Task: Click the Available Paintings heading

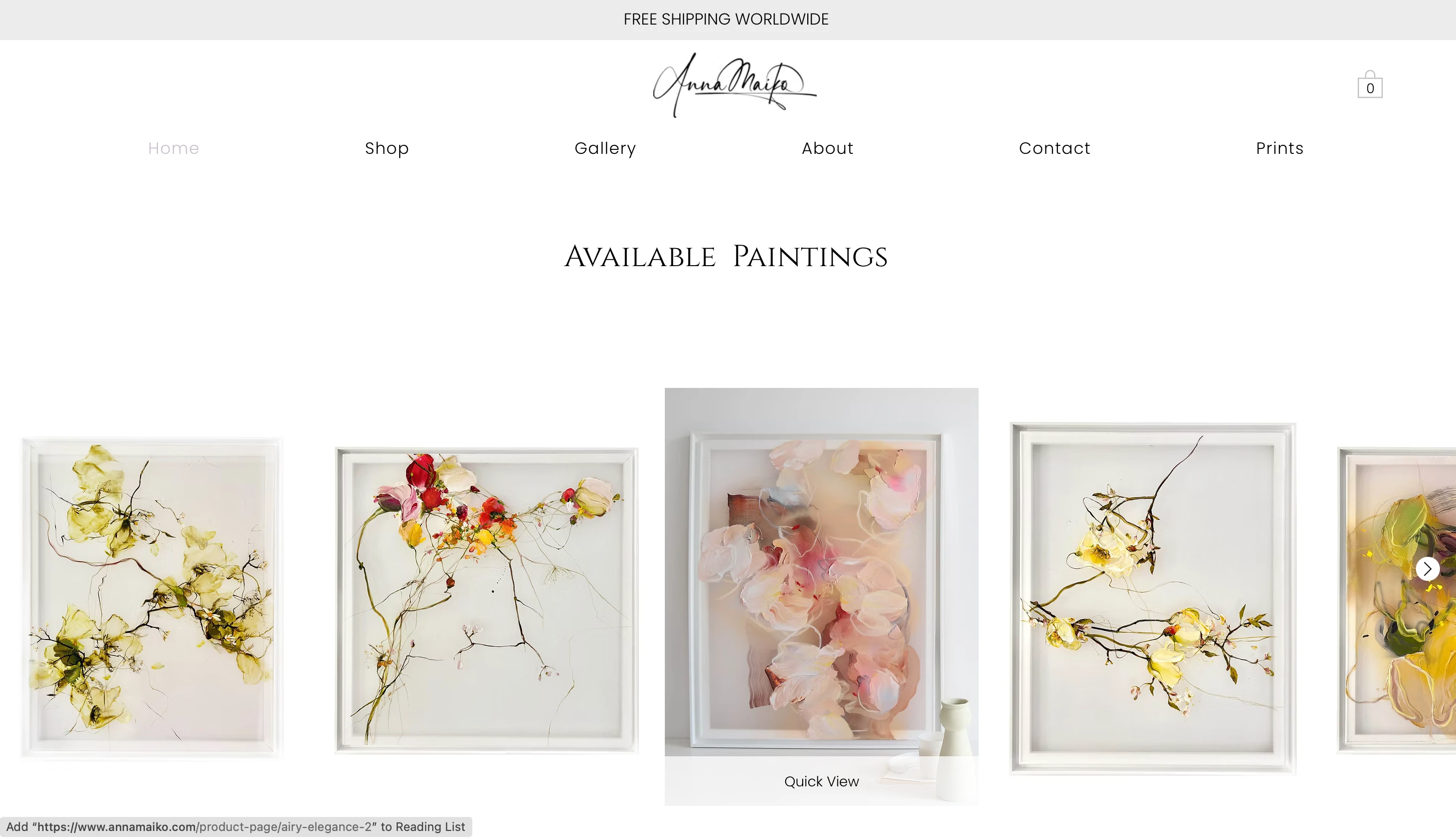Action: (726, 257)
